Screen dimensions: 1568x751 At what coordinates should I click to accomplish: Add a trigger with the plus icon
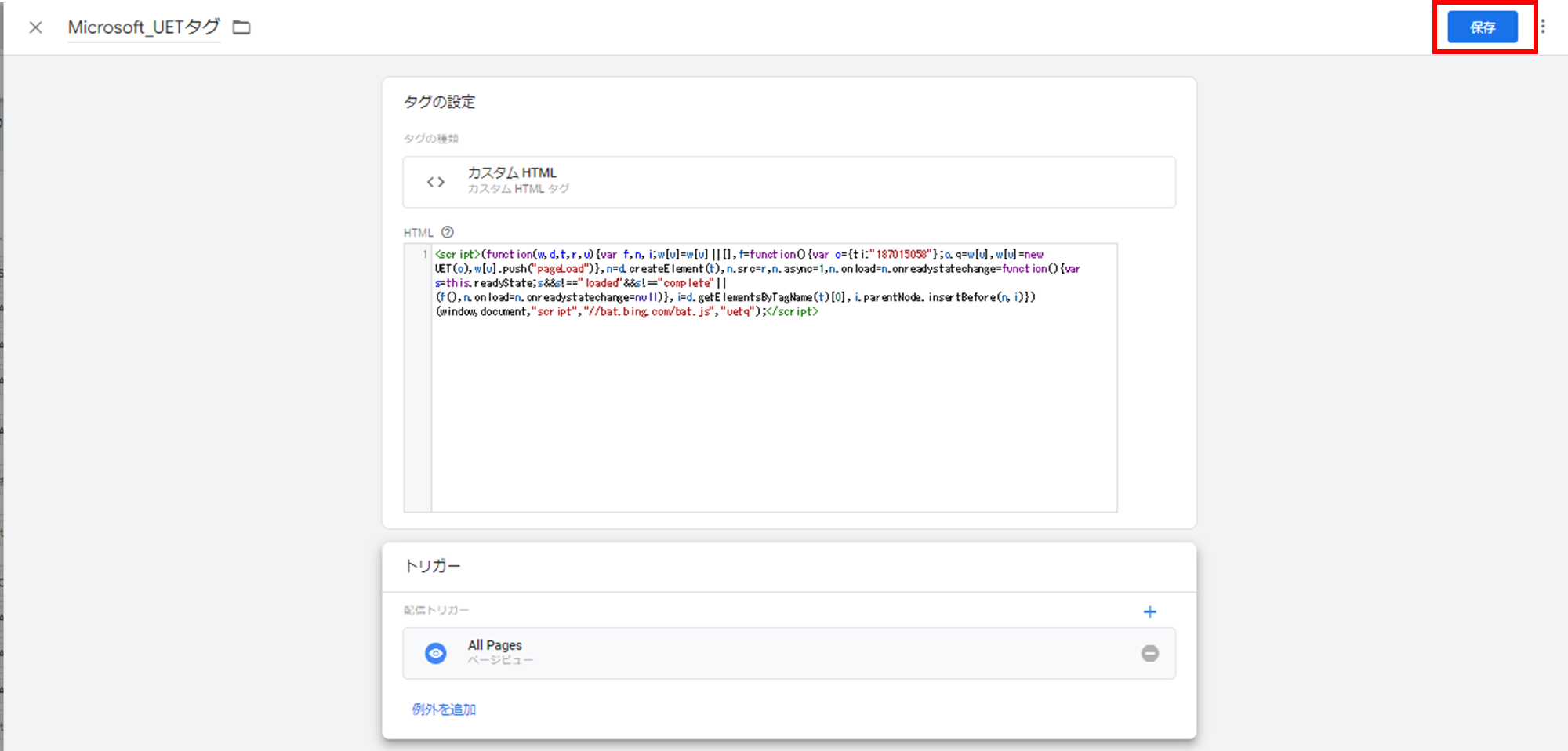[x=1149, y=611]
